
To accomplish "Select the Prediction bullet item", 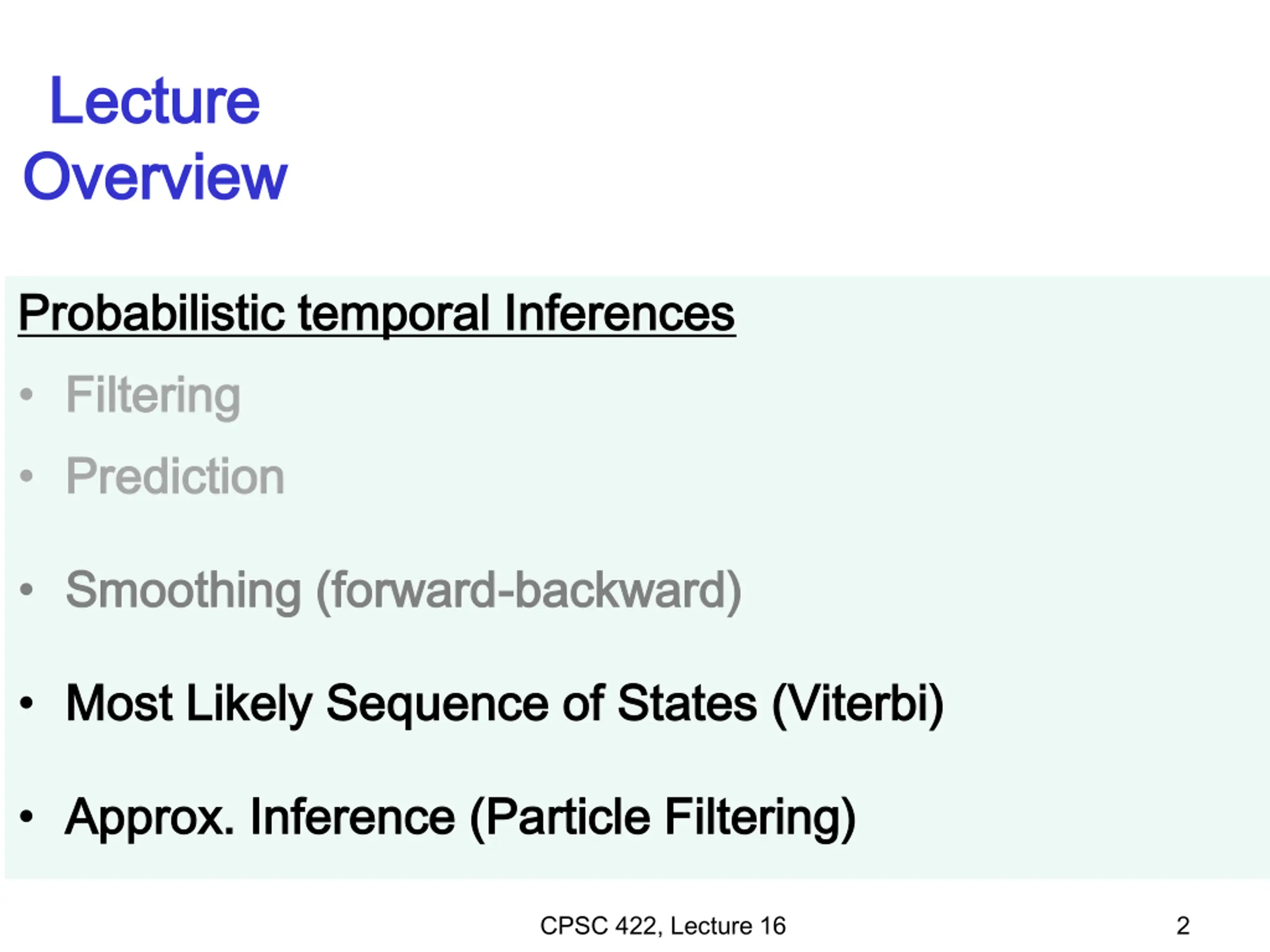I will click(x=175, y=476).
